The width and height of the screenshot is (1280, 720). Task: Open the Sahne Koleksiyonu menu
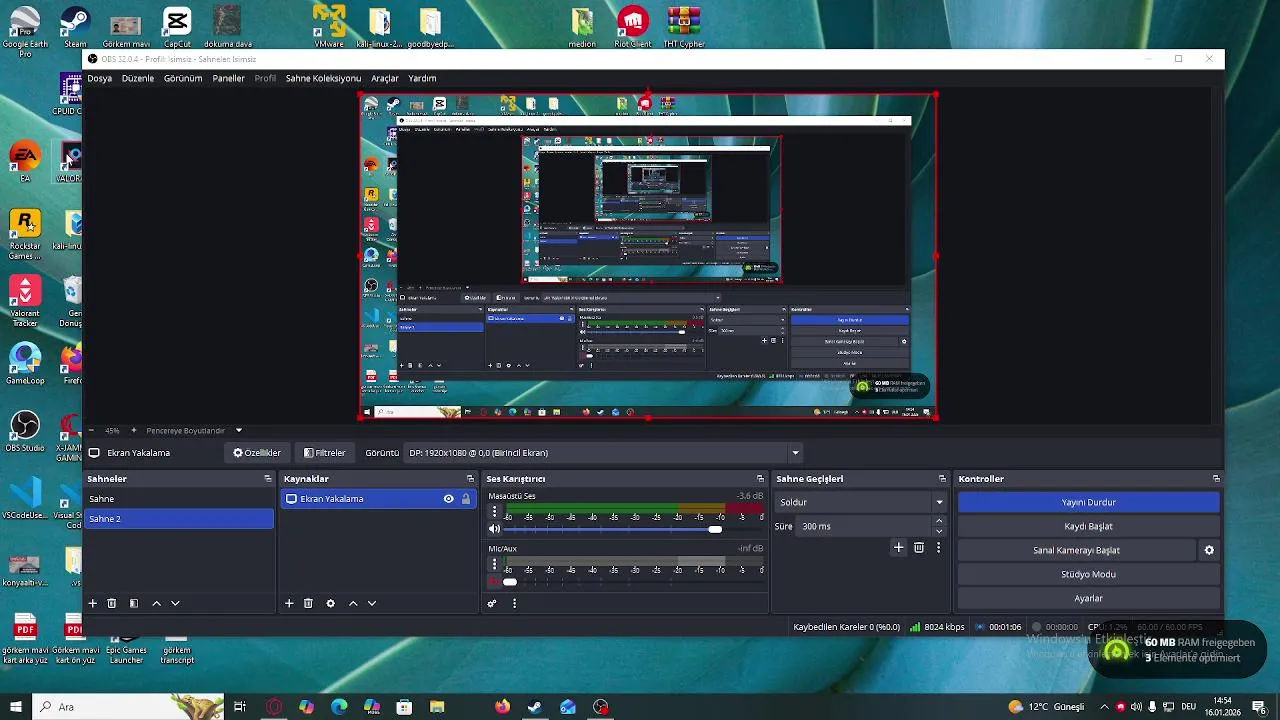pos(323,78)
